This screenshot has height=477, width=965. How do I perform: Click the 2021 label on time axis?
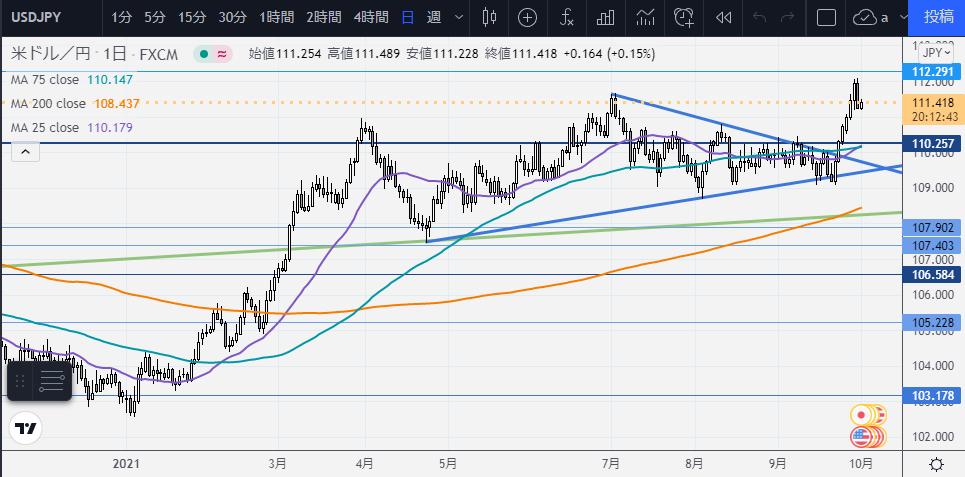tap(126, 463)
